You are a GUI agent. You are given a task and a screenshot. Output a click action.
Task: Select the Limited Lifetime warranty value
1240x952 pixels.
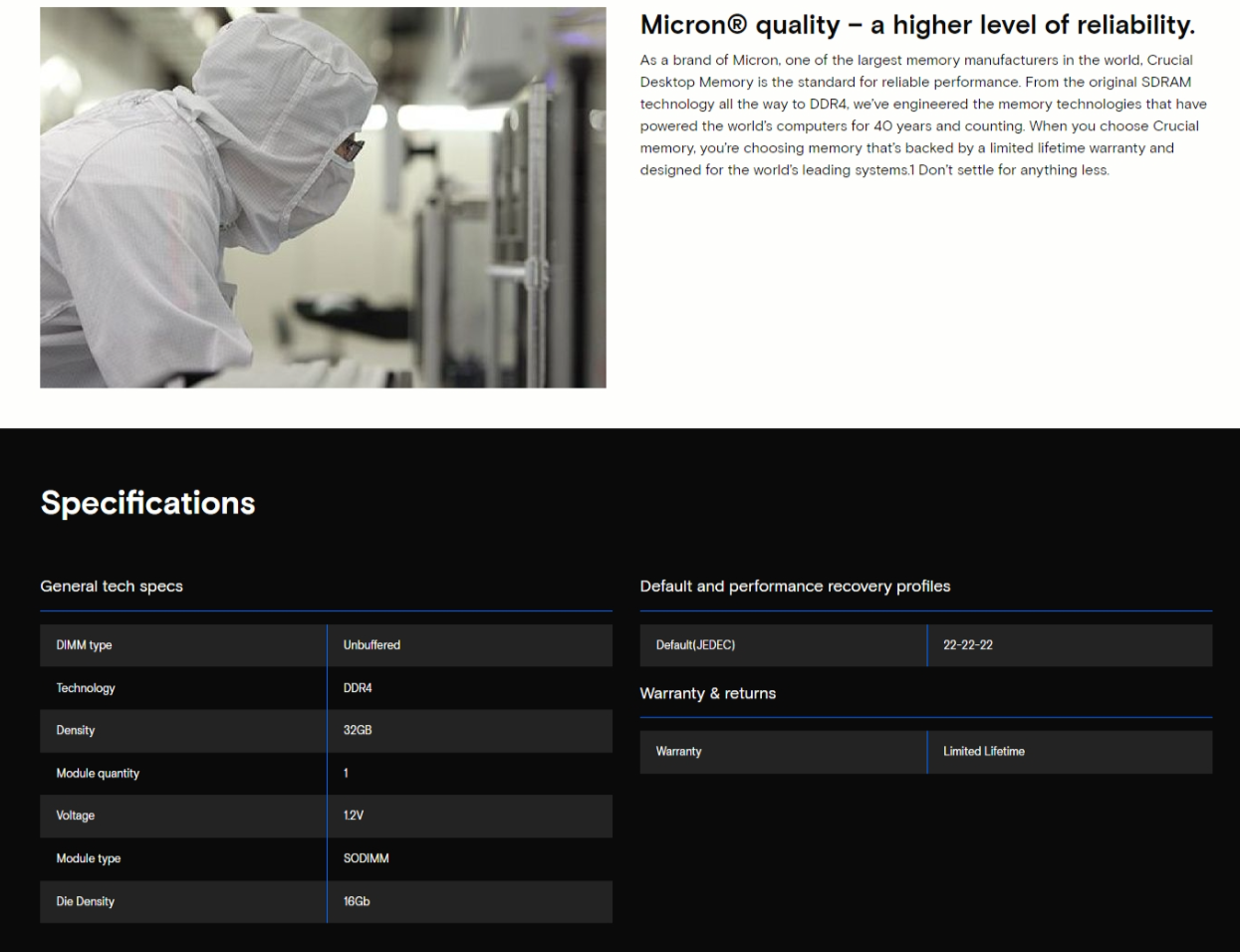[x=984, y=752]
